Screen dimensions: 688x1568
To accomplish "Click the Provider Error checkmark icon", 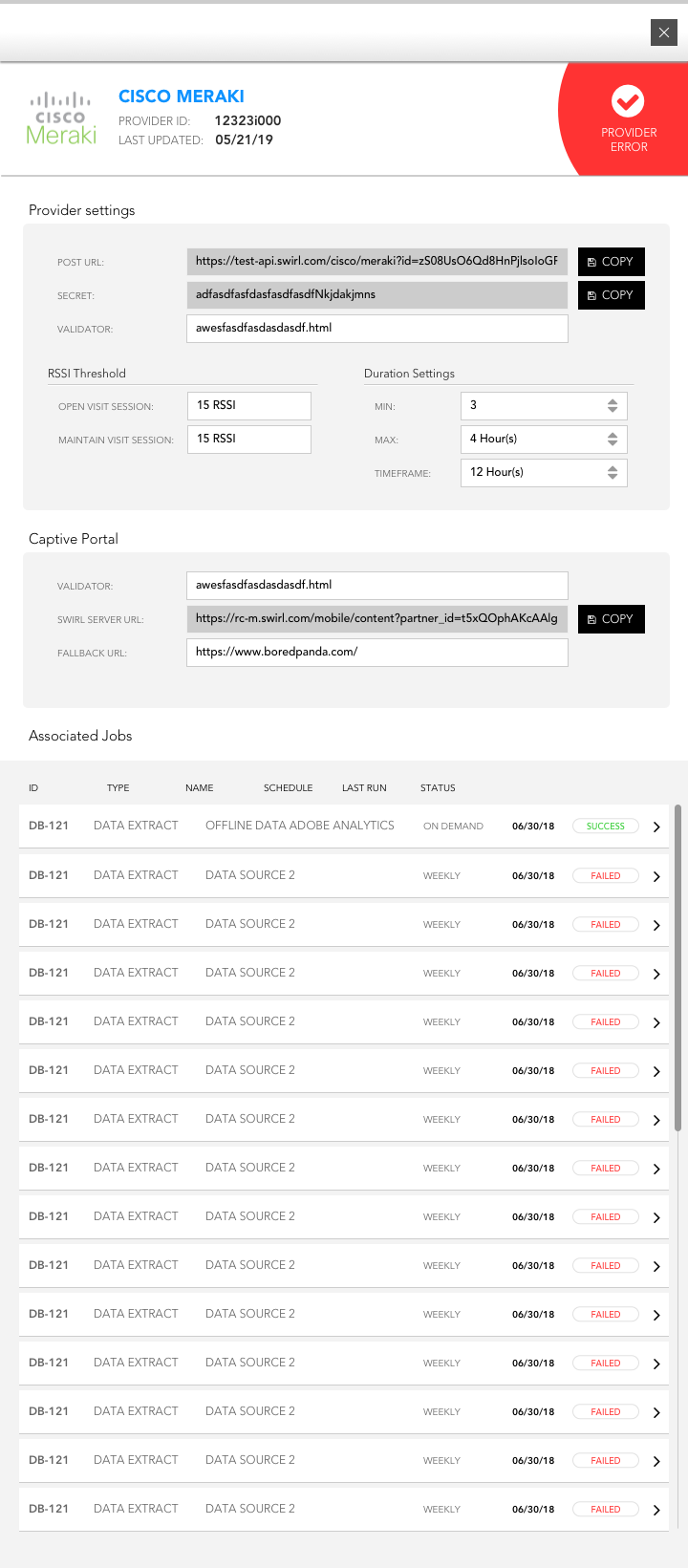I will 628,100.
